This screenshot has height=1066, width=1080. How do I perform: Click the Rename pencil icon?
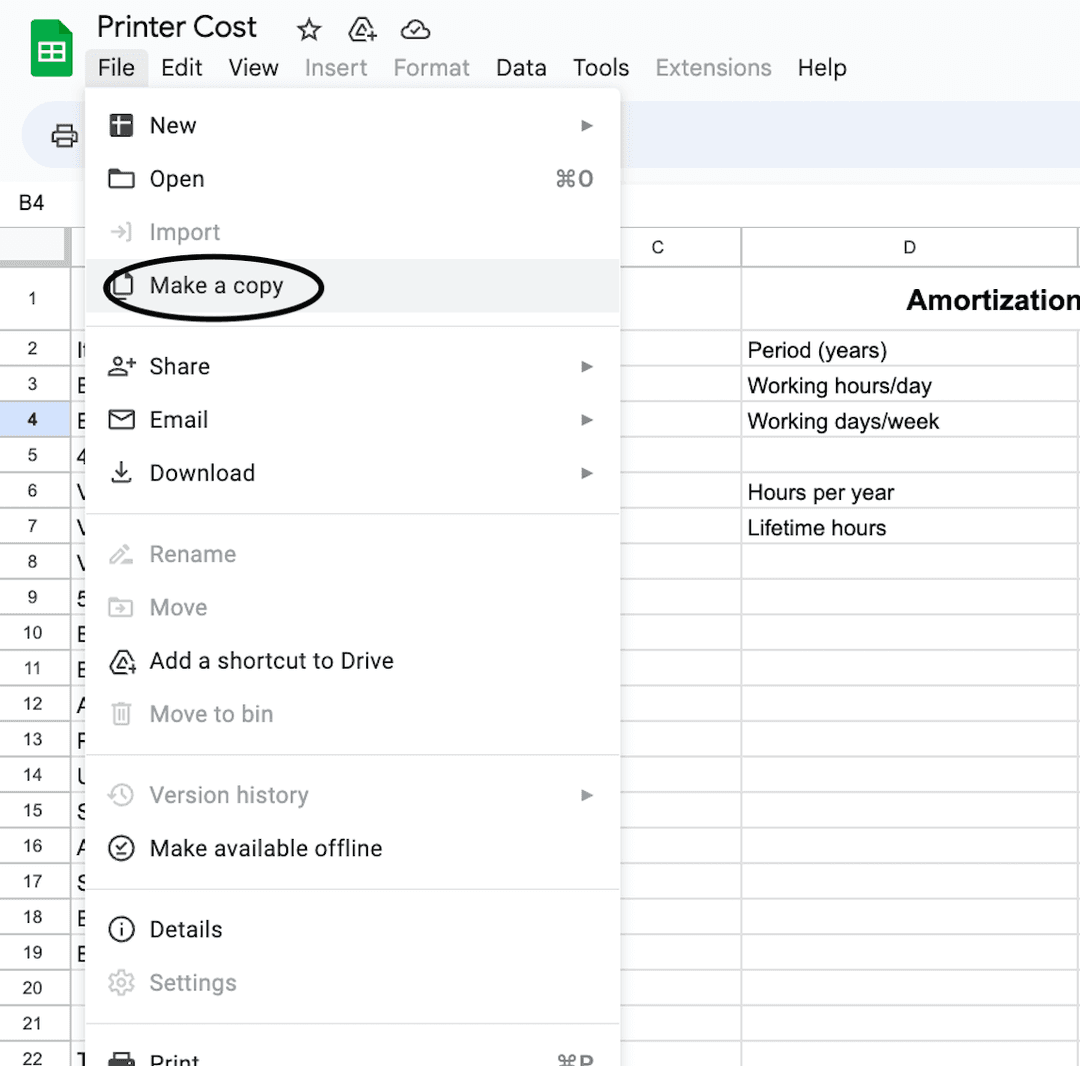click(x=121, y=554)
